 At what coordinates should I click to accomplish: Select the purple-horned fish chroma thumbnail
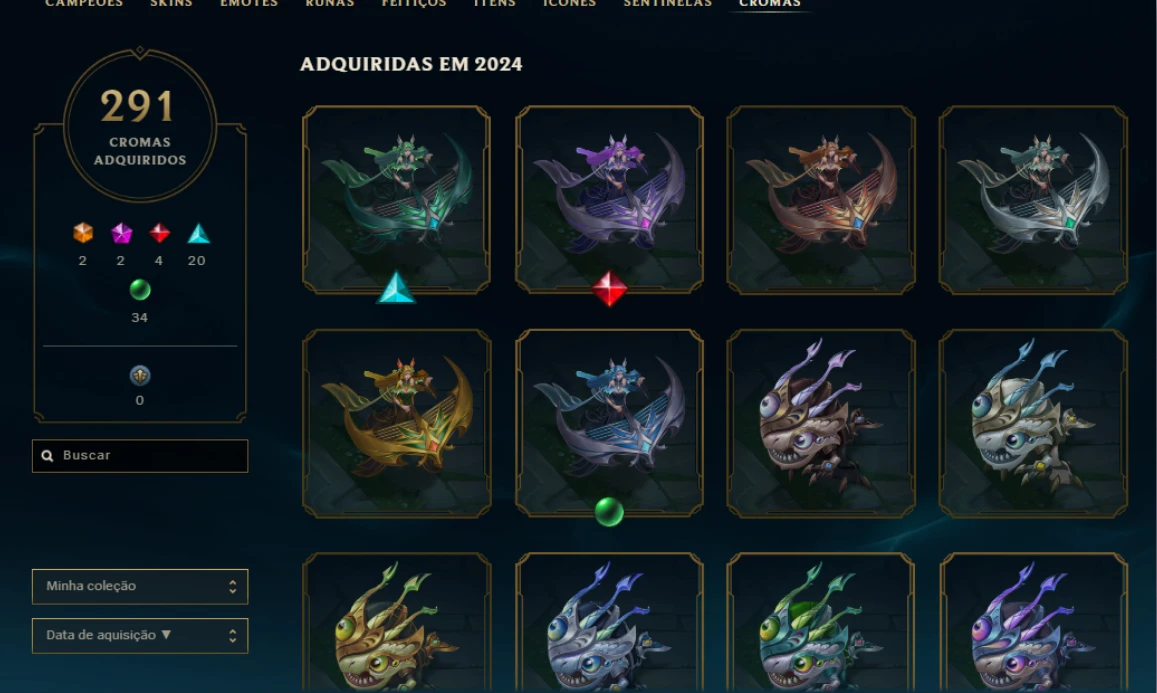point(1033,623)
